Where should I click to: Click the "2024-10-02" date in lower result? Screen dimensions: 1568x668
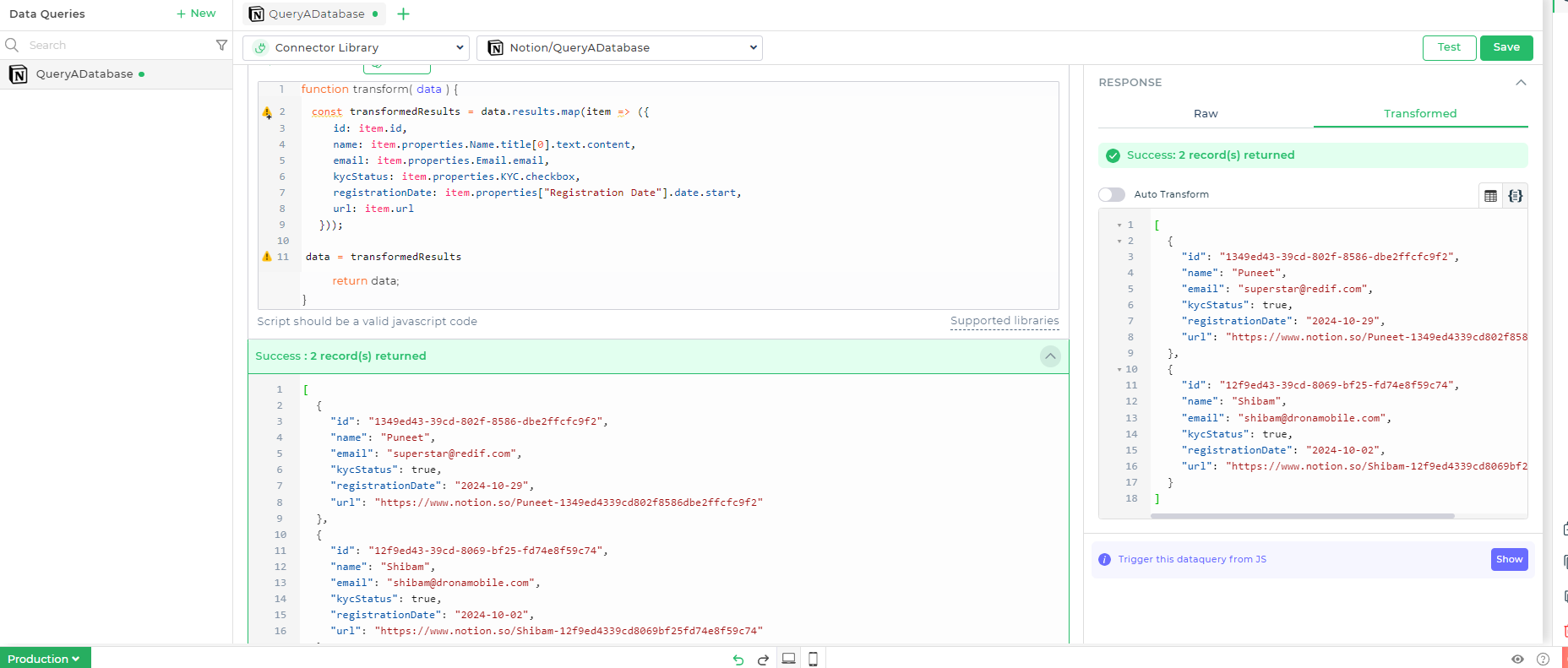coord(491,616)
